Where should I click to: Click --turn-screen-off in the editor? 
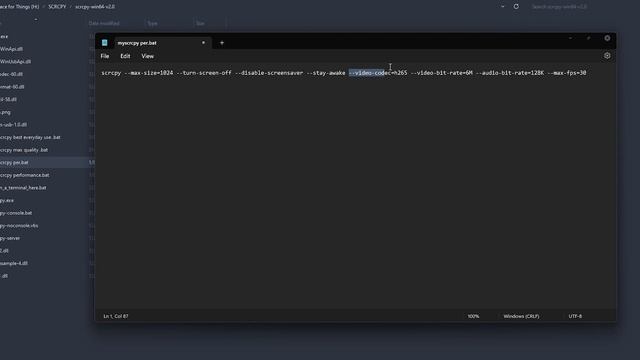click(204, 73)
